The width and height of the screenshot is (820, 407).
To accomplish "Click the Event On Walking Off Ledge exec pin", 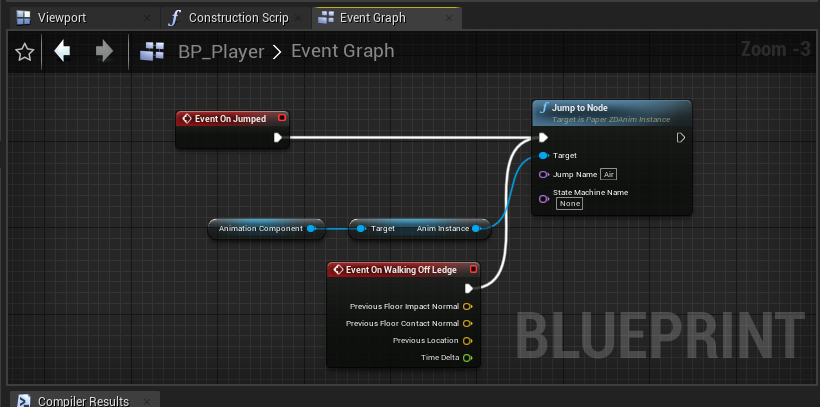I will [x=468, y=288].
